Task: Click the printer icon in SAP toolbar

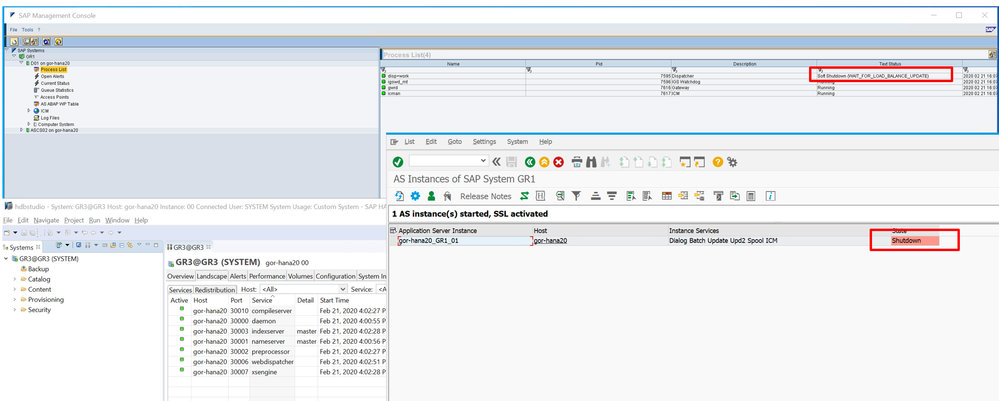Action: pyautogui.click(x=577, y=161)
